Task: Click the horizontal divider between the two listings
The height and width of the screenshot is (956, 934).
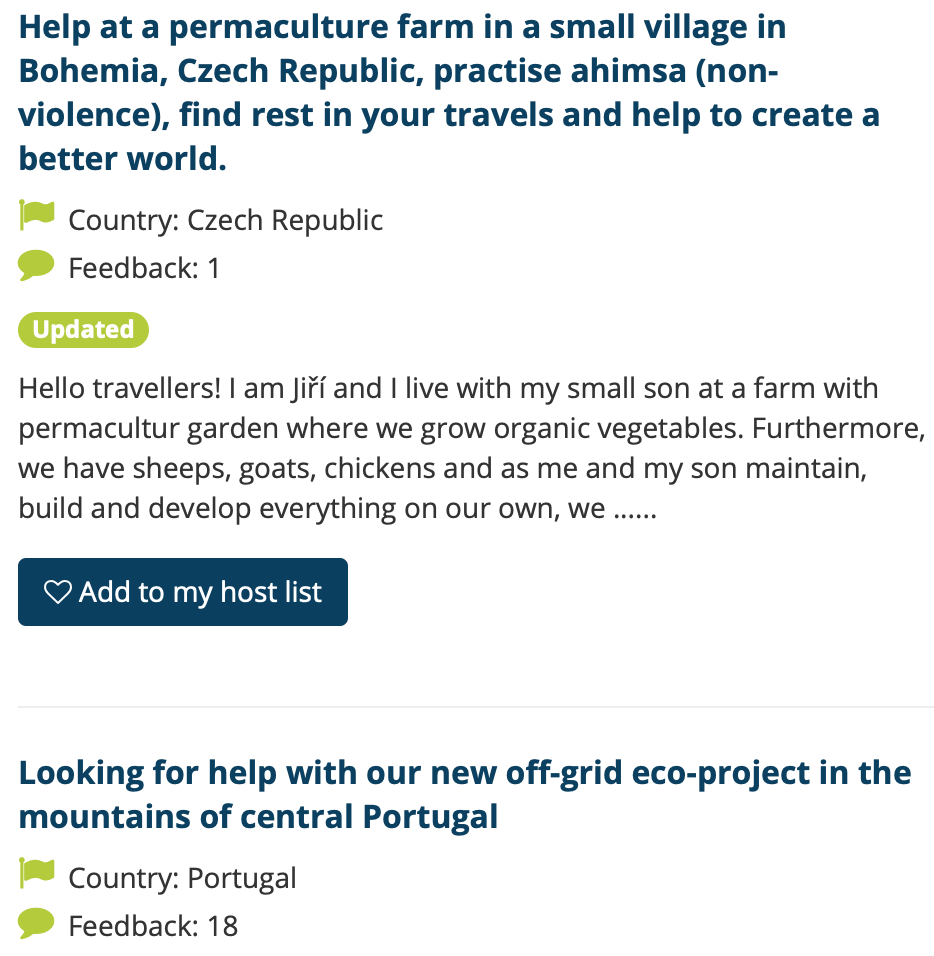Action: [x=476, y=707]
